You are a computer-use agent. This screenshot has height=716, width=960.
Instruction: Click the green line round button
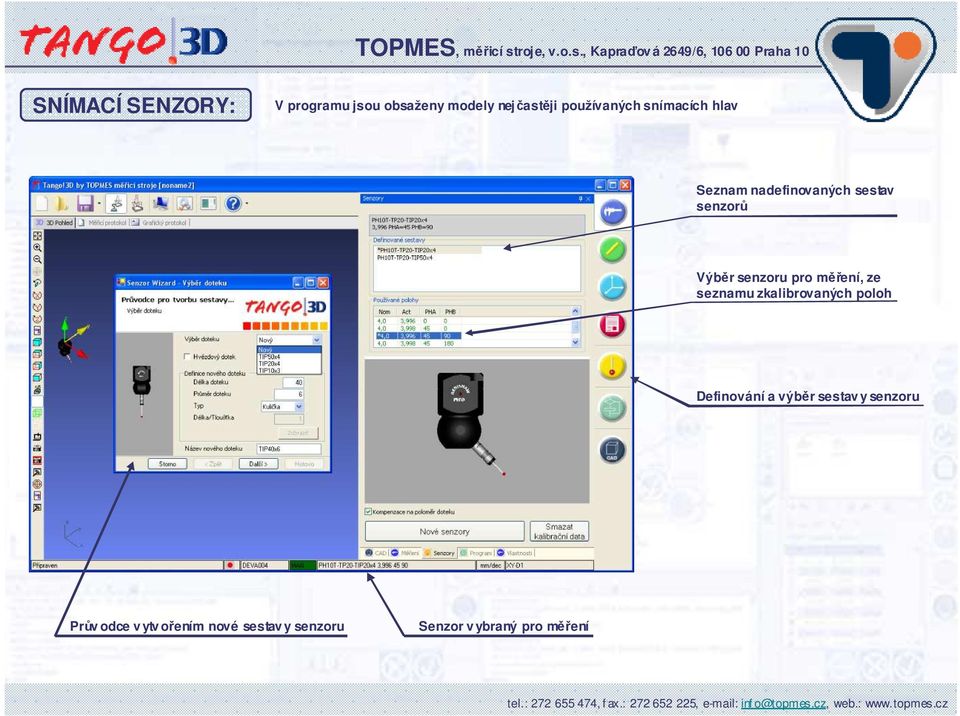[x=612, y=249]
